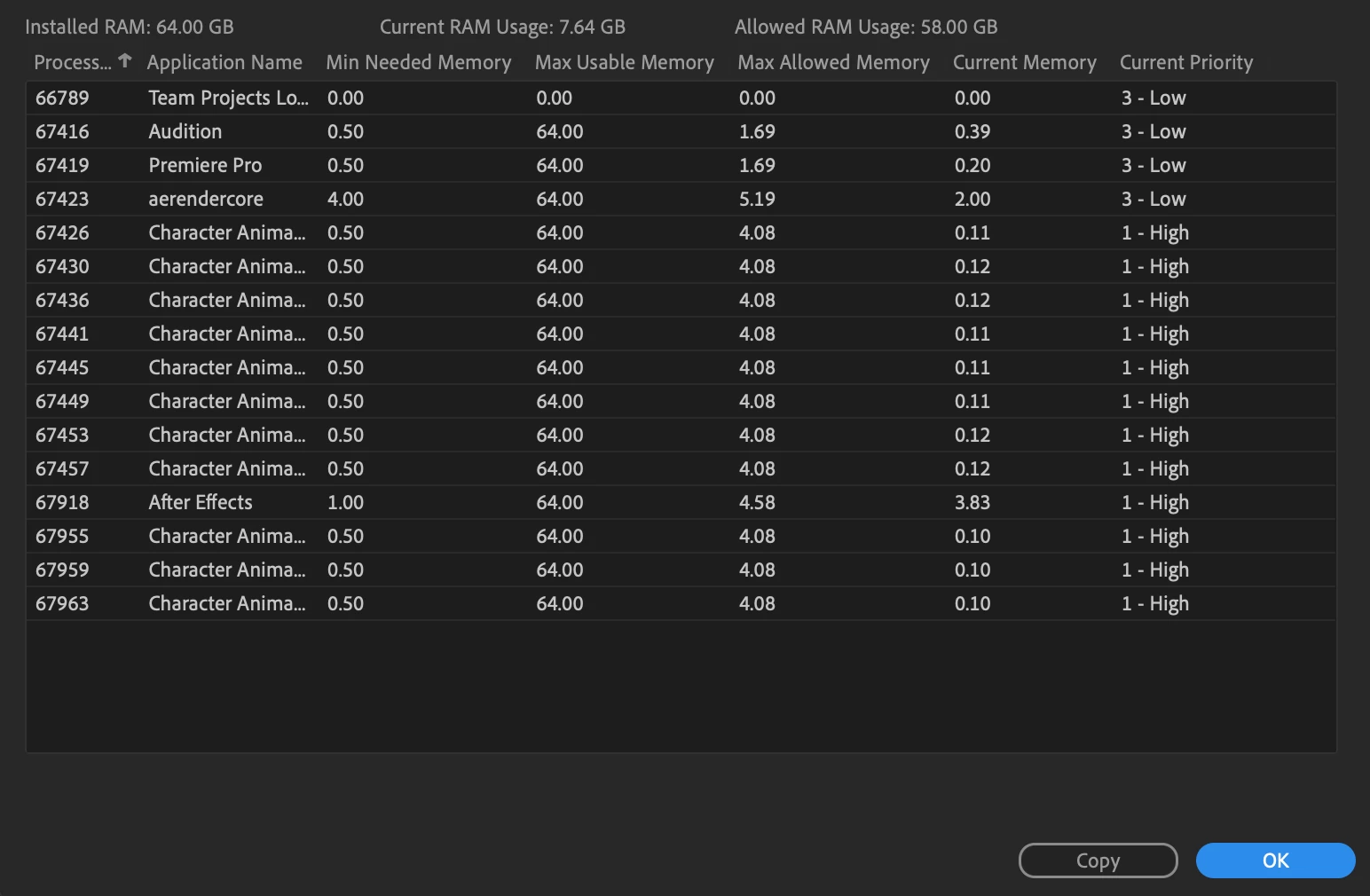Select Team Projects Max Usable Memory 0.00
The height and width of the screenshot is (896, 1370).
554,98
